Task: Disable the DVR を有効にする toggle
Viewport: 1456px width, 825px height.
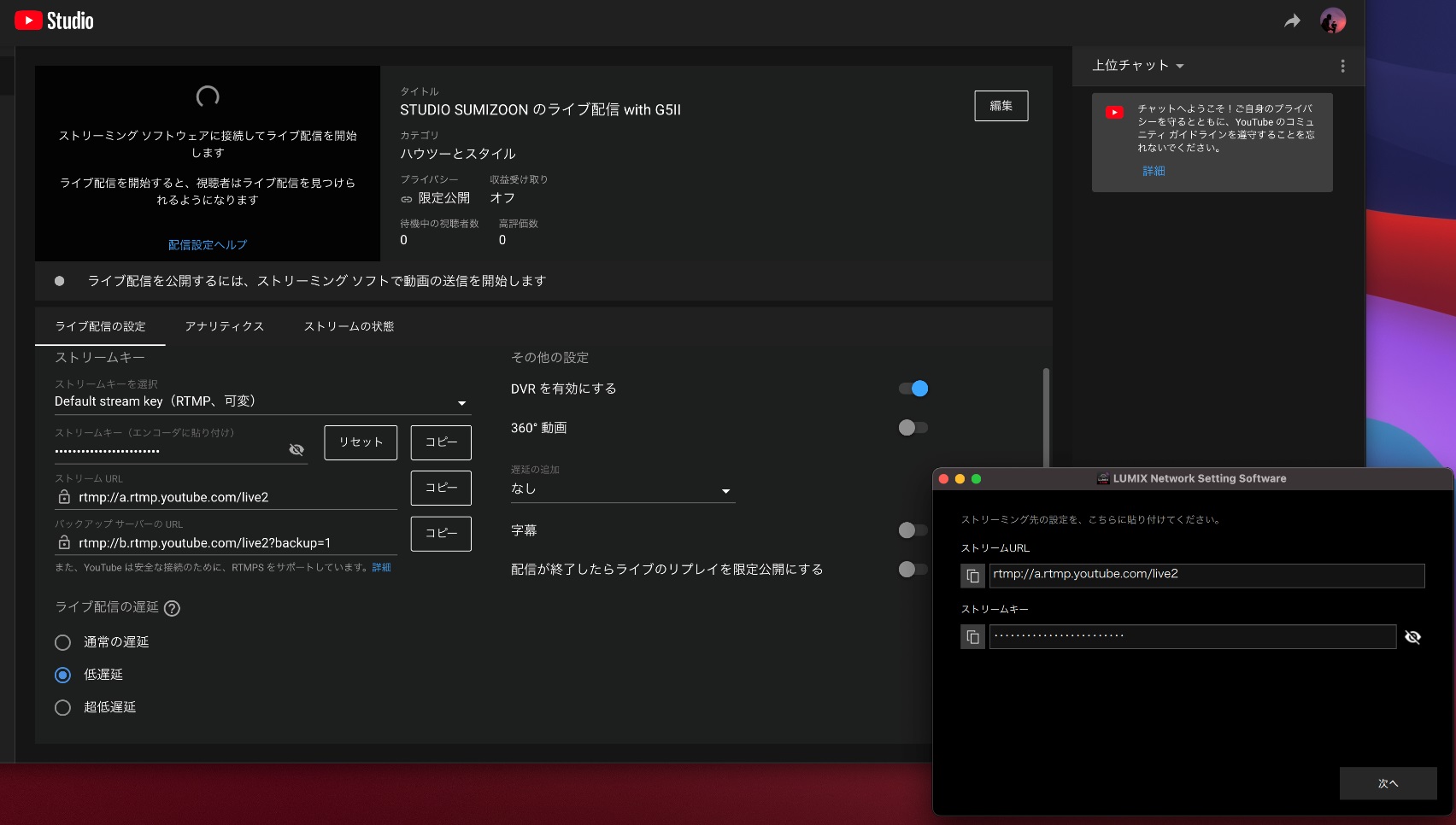Action: [913, 389]
